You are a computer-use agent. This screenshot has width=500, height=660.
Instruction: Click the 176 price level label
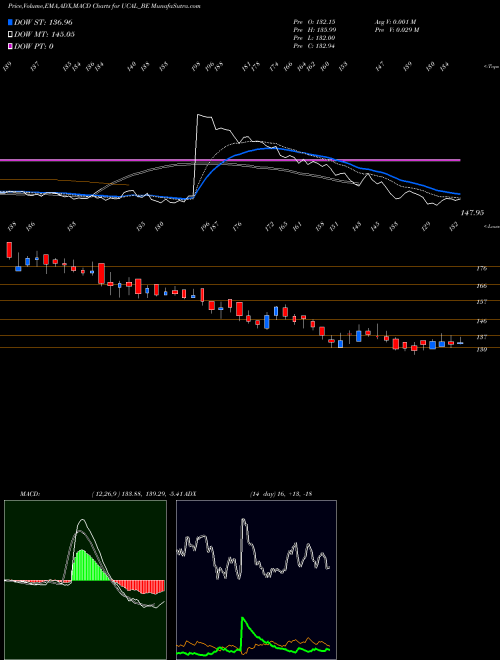pyautogui.click(x=481, y=269)
